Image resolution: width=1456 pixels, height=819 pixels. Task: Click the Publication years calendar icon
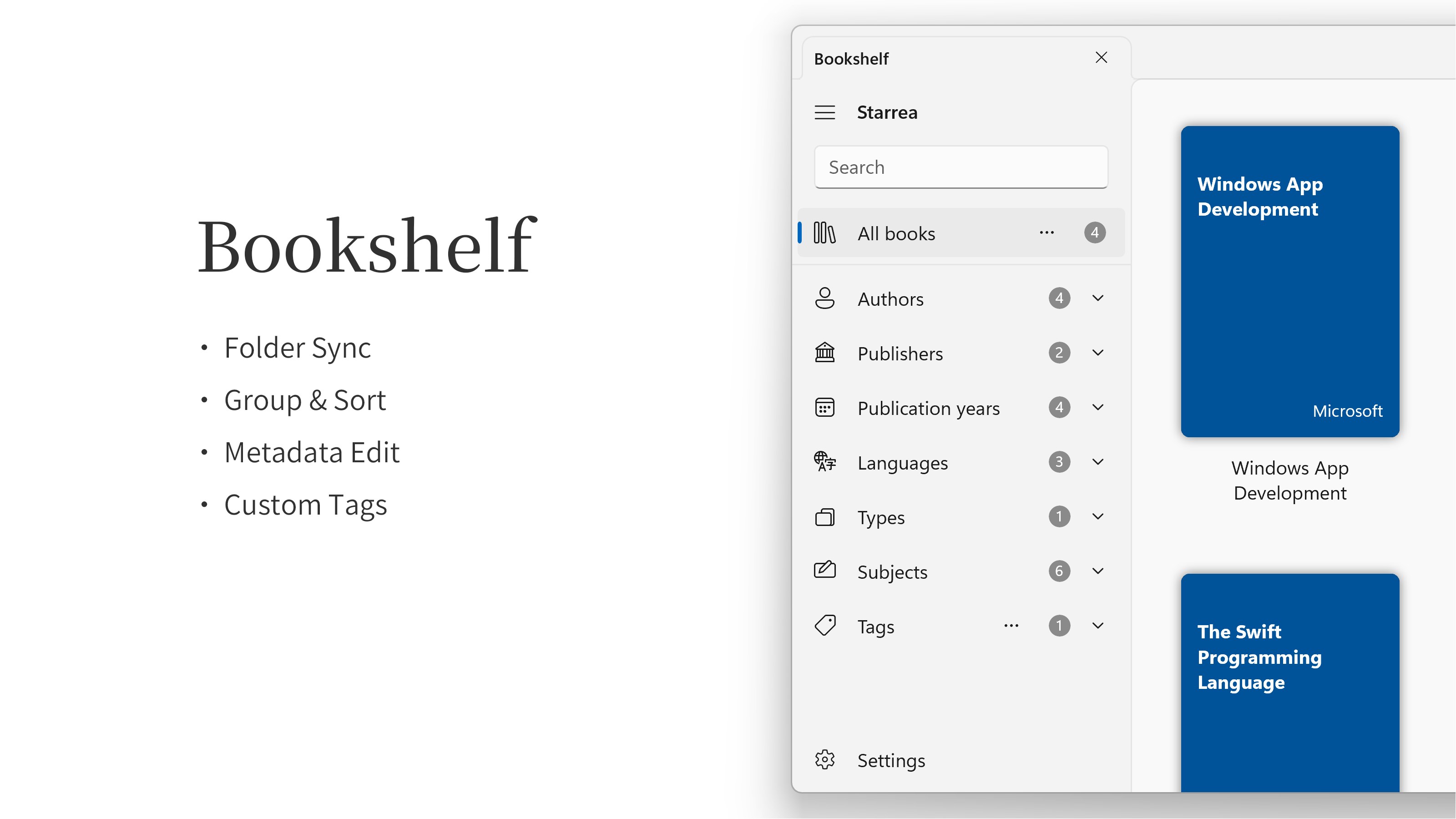click(824, 408)
